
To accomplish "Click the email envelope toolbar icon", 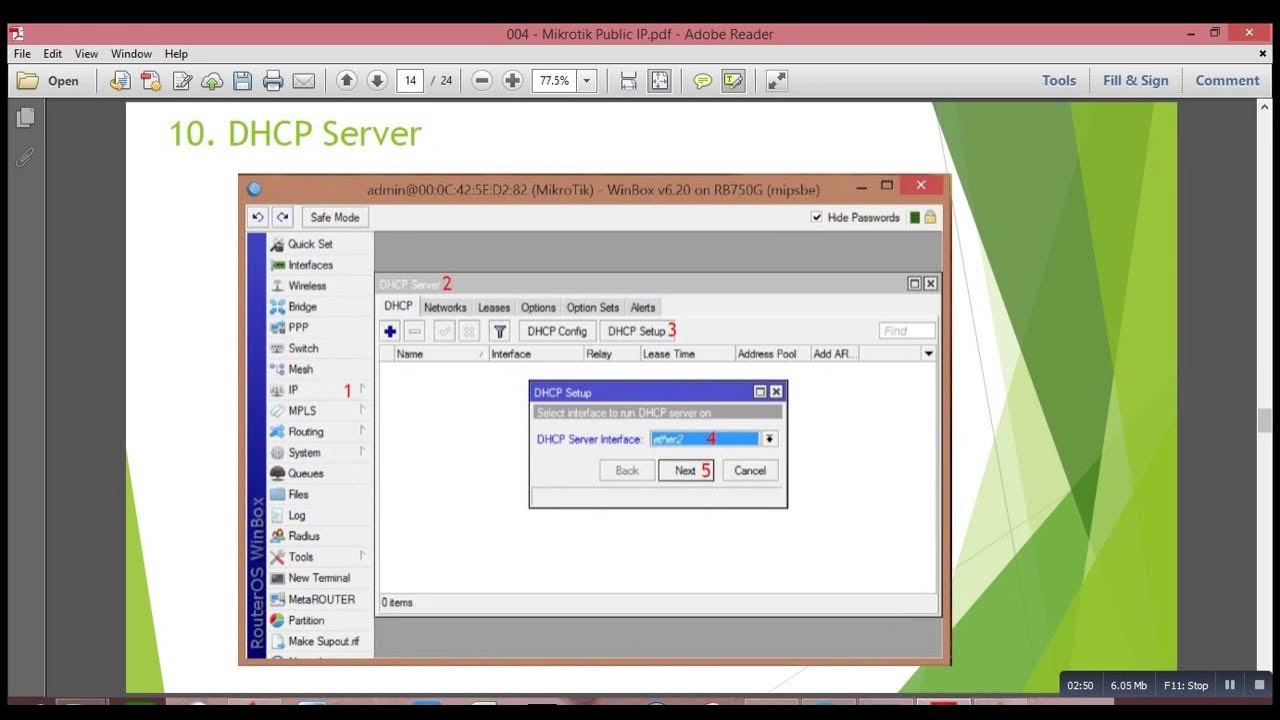I will click(x=304, y=81).
